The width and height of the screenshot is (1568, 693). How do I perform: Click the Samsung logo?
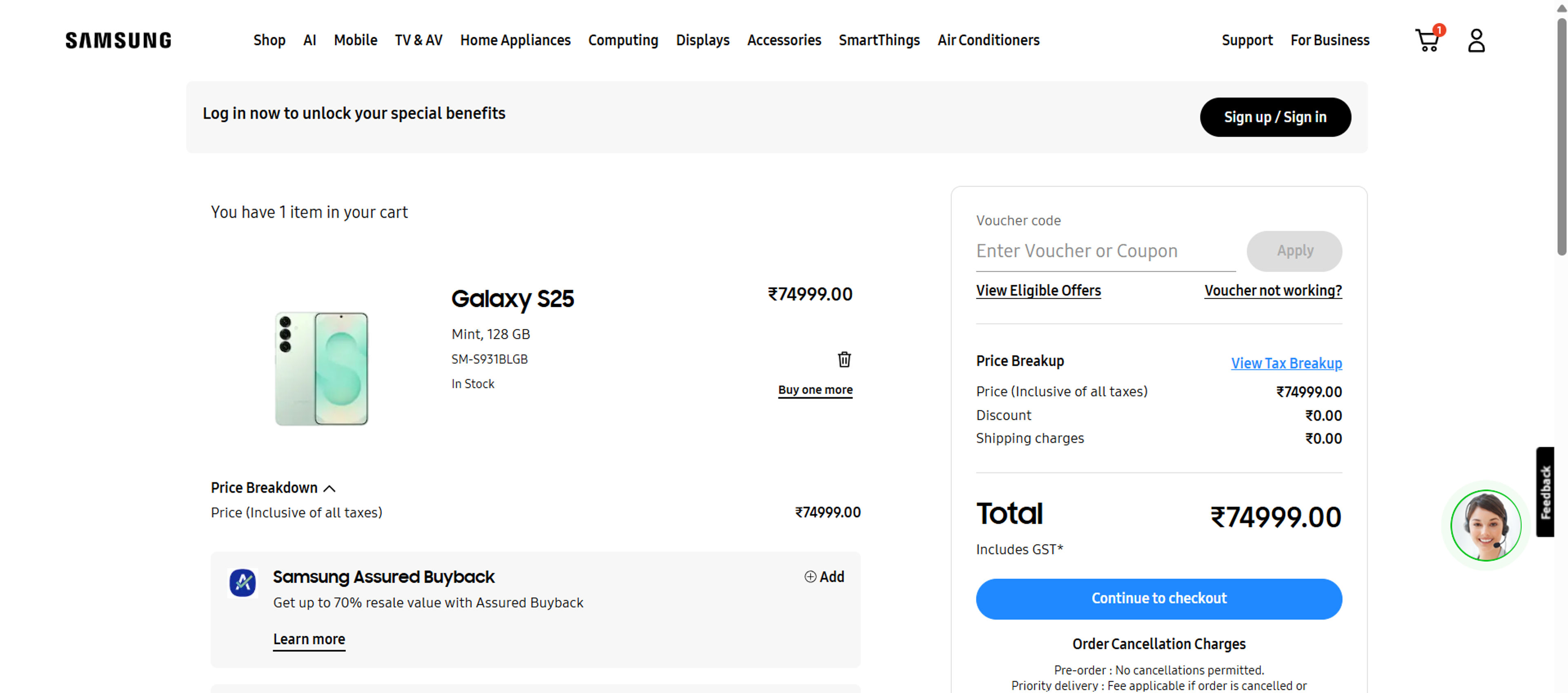118,40
